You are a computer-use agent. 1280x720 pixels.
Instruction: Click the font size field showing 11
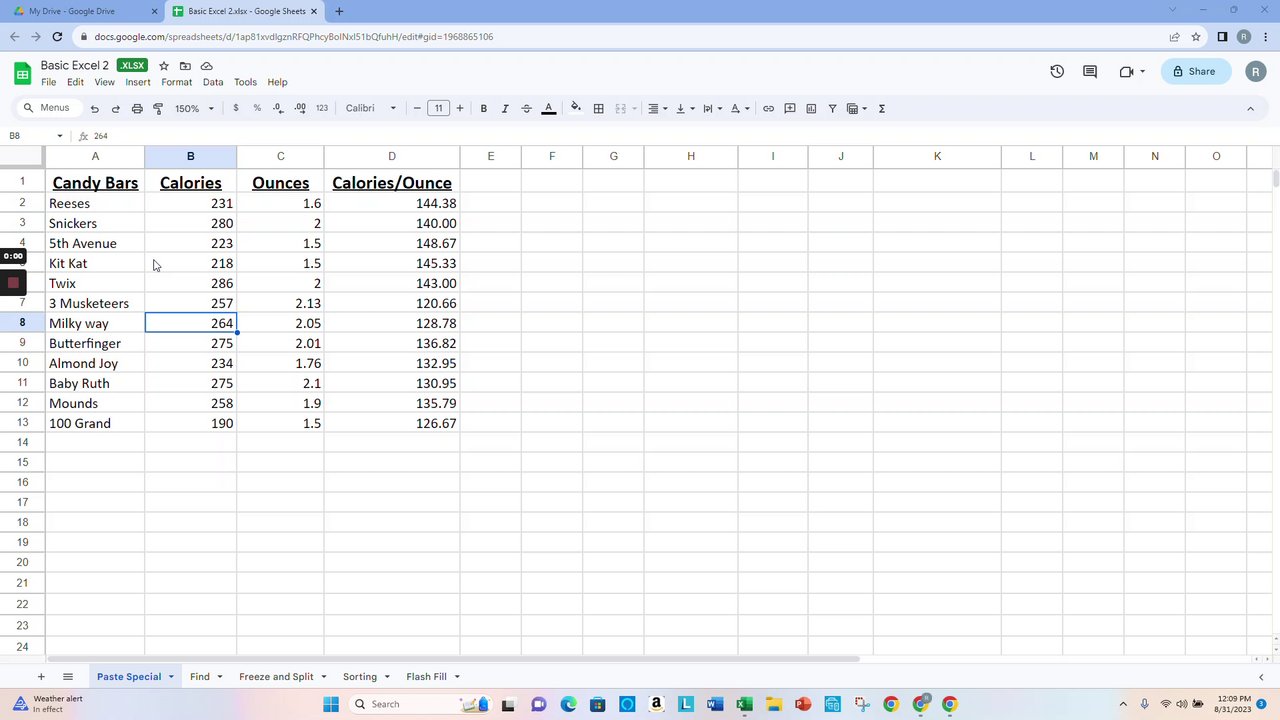tap(438, 108)
